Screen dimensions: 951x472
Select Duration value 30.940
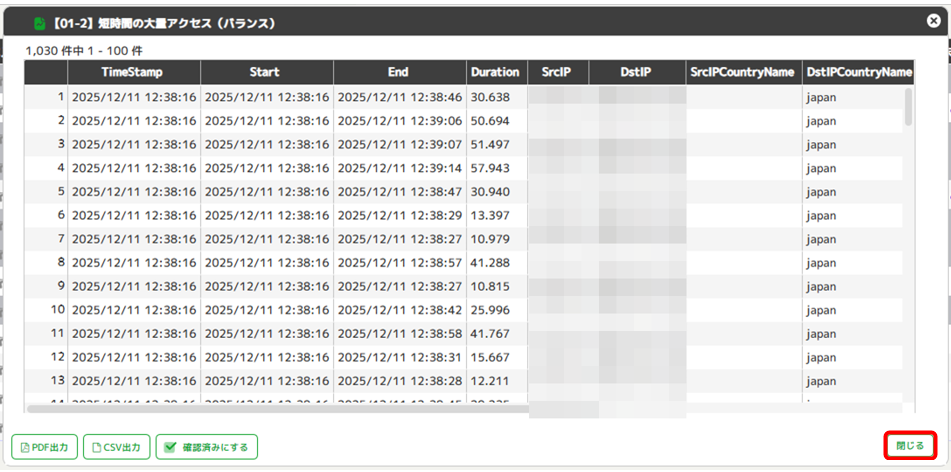tap(490, 192)
